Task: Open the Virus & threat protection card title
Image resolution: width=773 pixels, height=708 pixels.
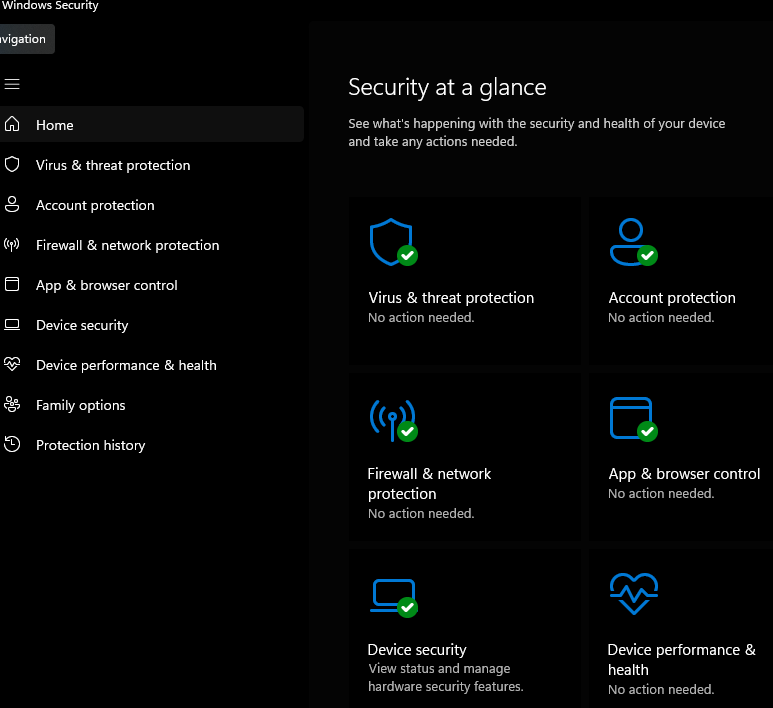Action: (451, 297)
